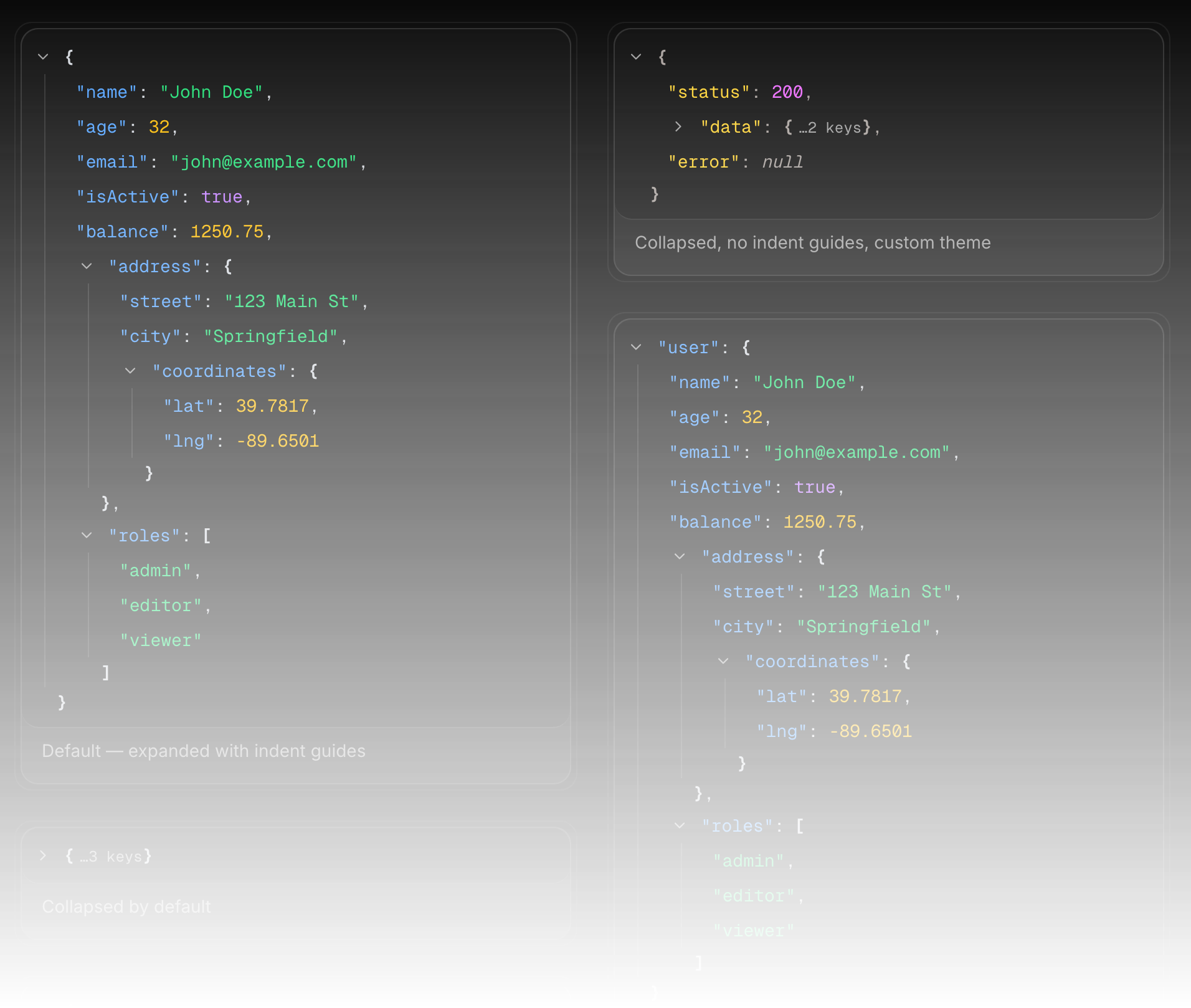Click the -89.6501 lng value in the left viewer
1191x1008 pixels.
[278, 441]
